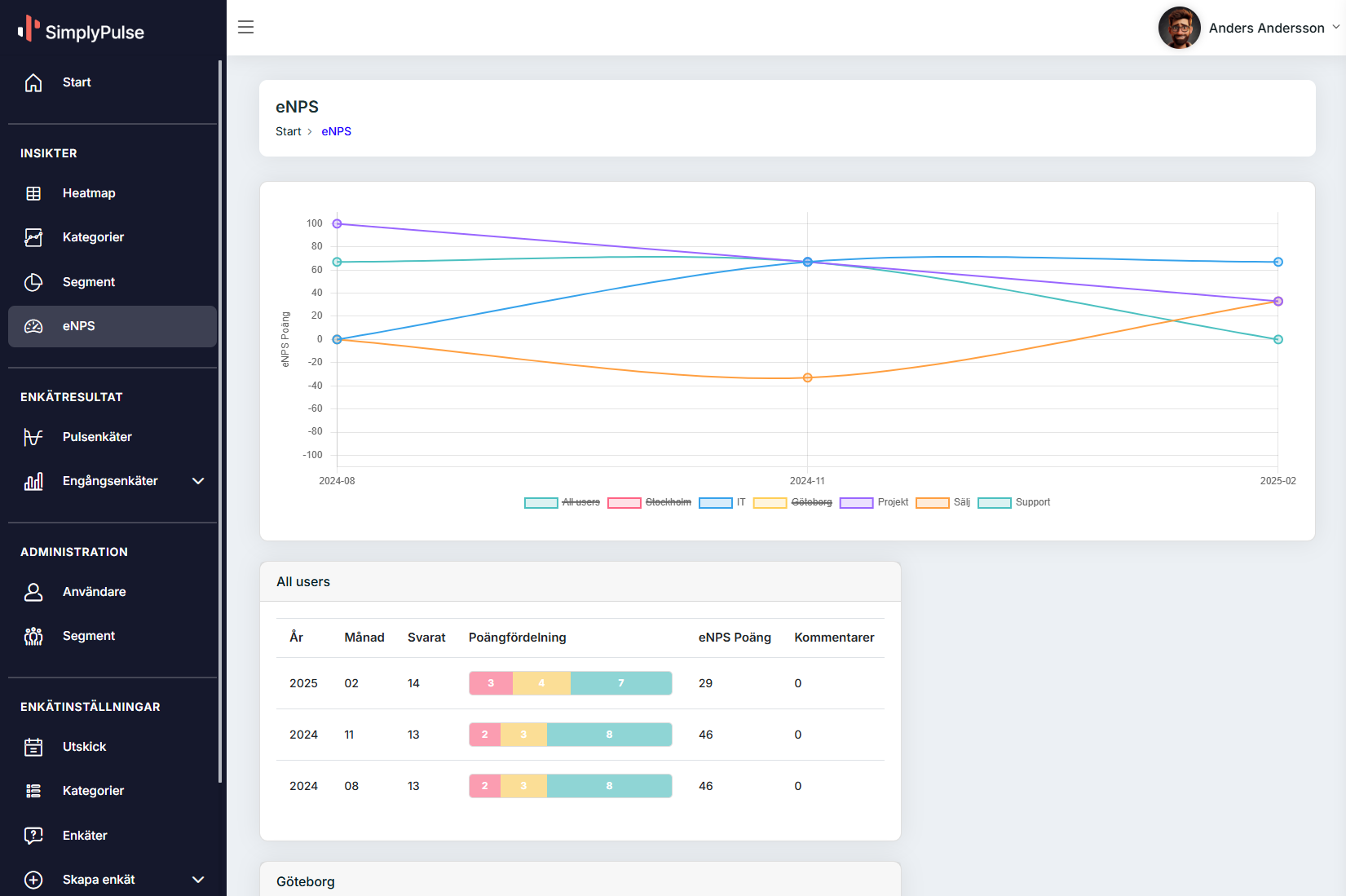The height and width of the screenshot is (896, 1346).
Task: Click the Projekt data point at 2024-08
Action: coord(337,223)
